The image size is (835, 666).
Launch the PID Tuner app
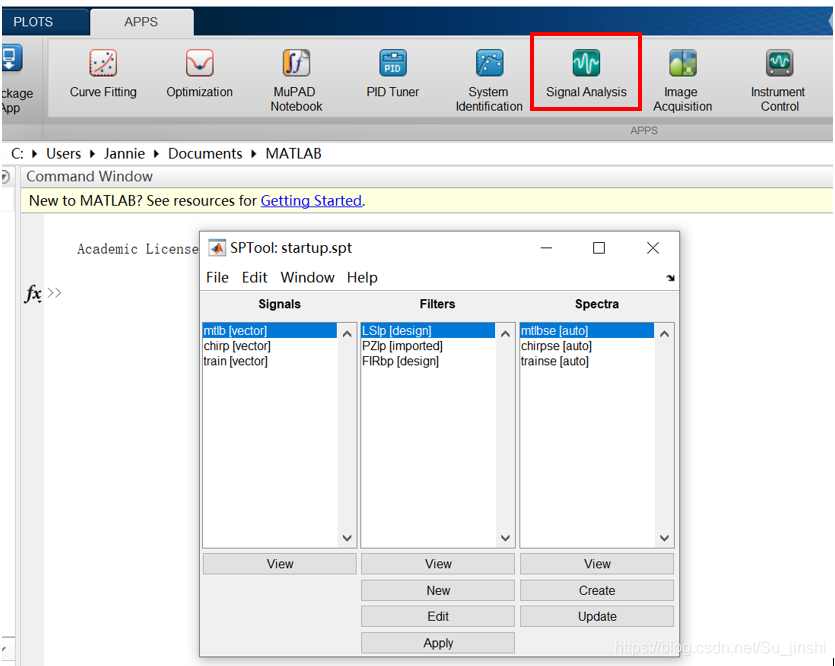click(392, 75)
